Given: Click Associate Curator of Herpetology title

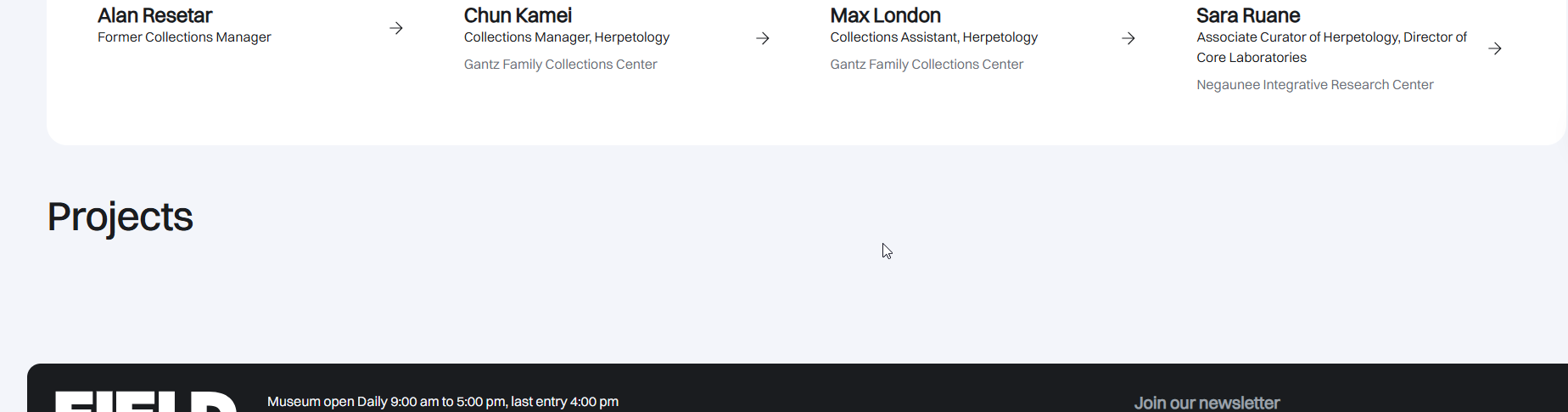Looking at the screenshot, I should (x=1331, y=37).
